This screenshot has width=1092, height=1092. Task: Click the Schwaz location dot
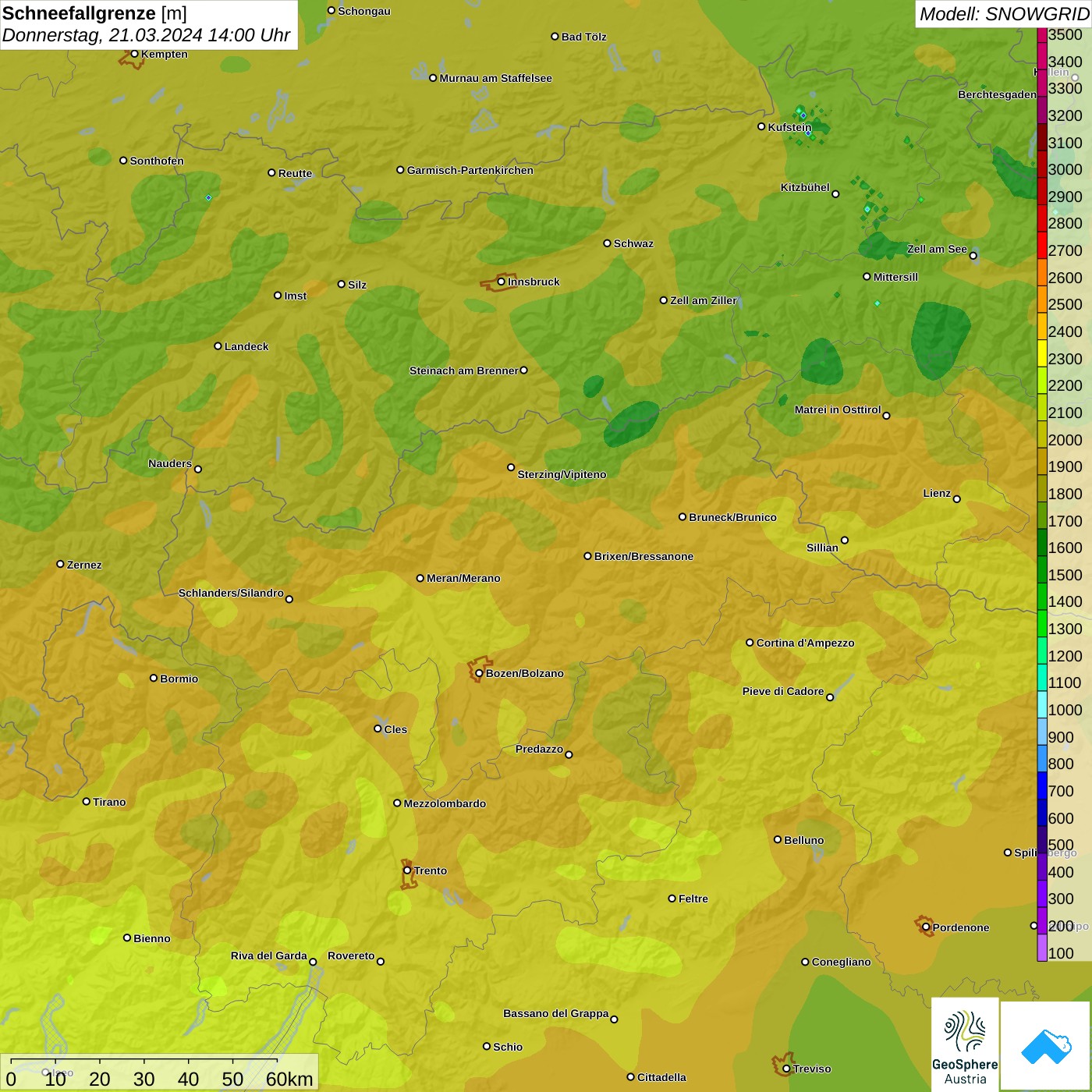click(607, 243)
